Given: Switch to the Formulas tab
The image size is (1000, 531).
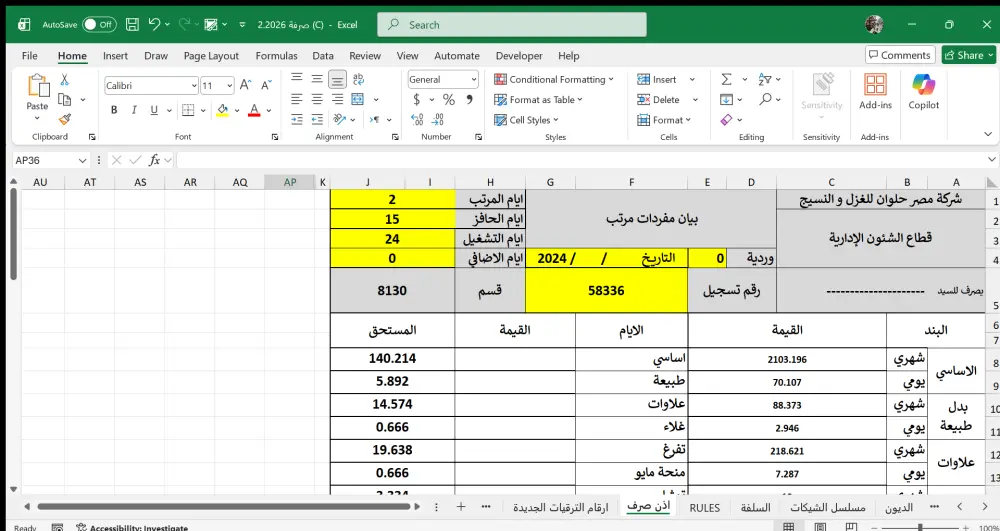Looking at the screenshot, I should (277, 55).
